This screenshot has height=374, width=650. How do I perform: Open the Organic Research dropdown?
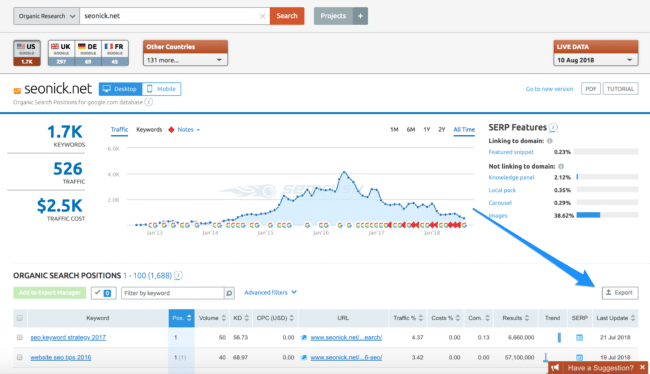point(46,16)
